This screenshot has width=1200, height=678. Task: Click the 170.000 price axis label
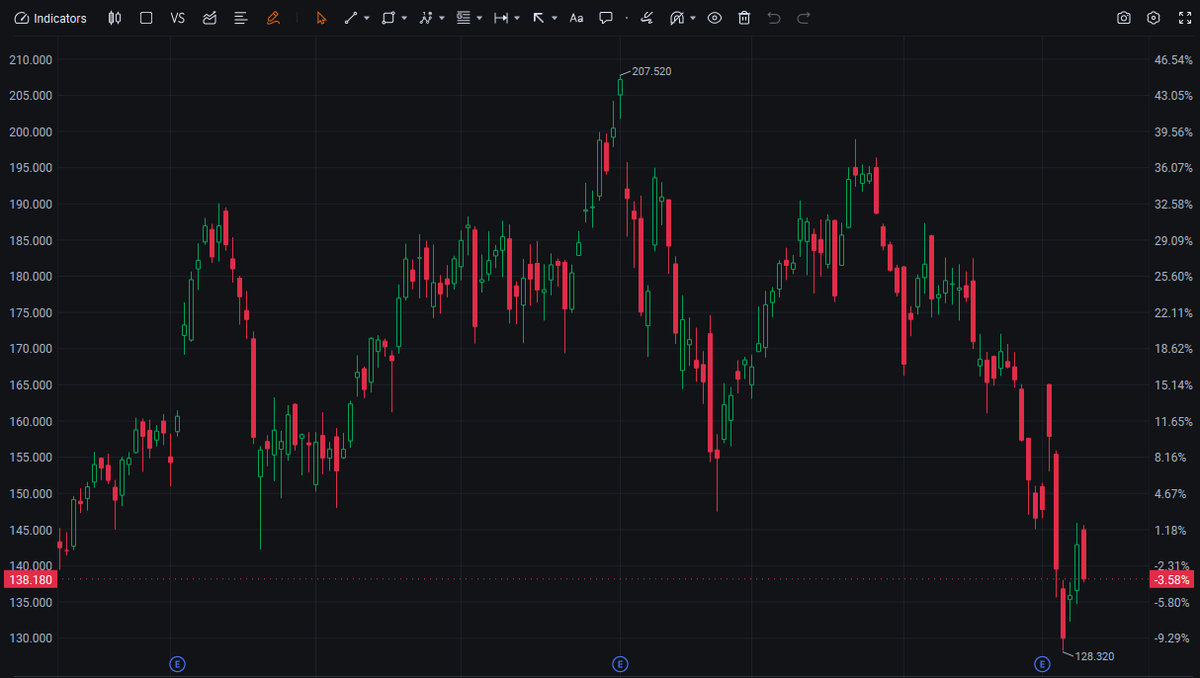click(x=30, y=349)
